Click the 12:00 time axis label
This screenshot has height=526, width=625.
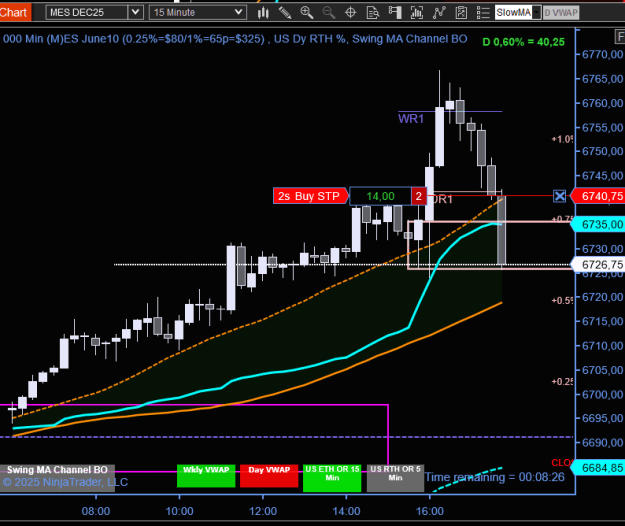click(263, 511)
